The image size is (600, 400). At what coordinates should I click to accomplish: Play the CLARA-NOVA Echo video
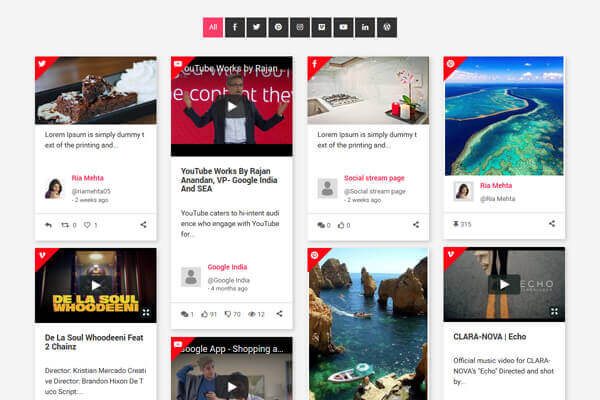pos(504,284)
